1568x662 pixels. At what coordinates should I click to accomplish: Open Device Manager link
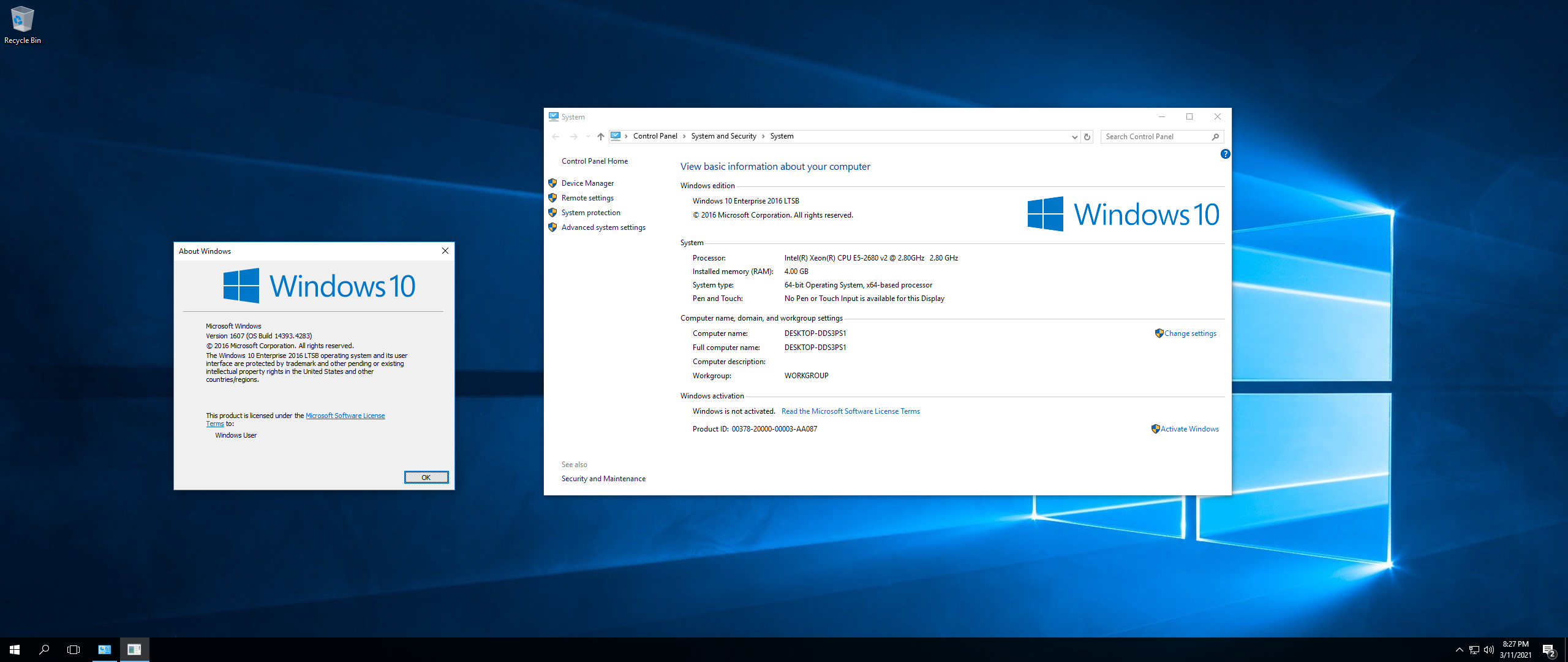(587, 183)
